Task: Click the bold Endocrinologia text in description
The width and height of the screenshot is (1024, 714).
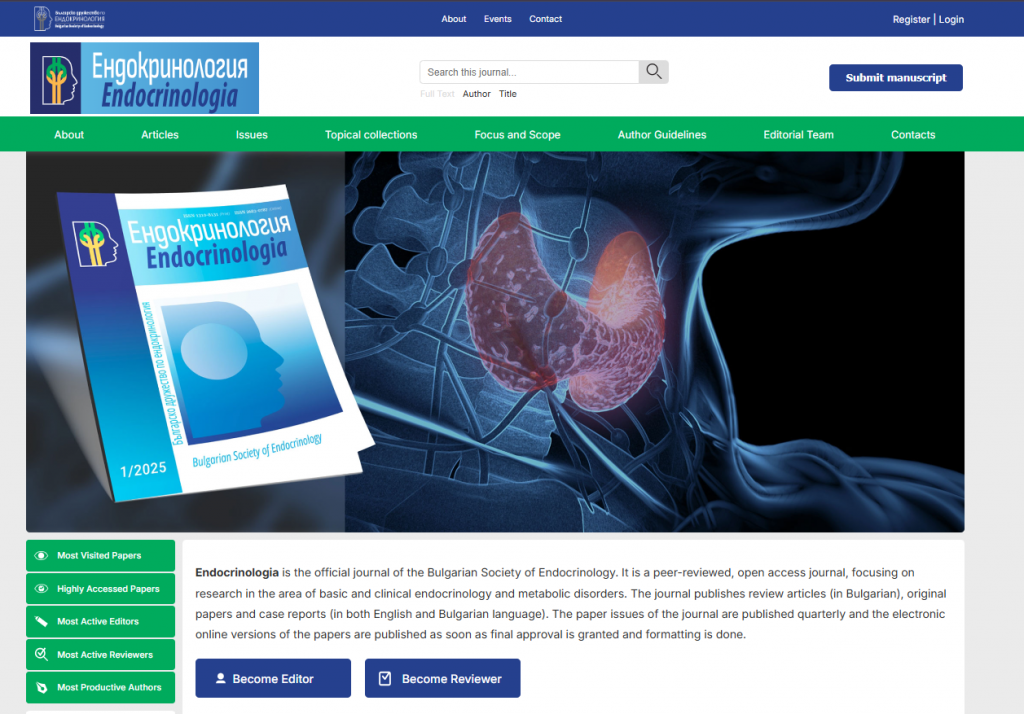Action: (237, 572)
